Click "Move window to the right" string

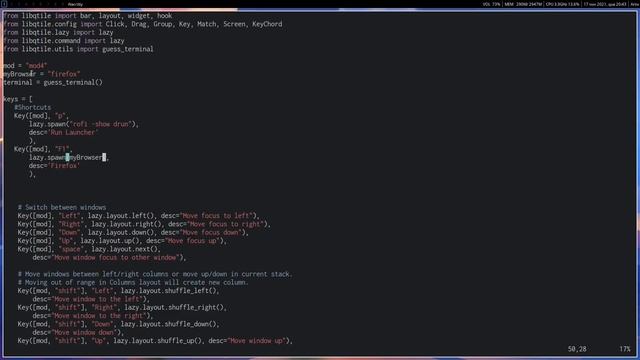(98, 316)
